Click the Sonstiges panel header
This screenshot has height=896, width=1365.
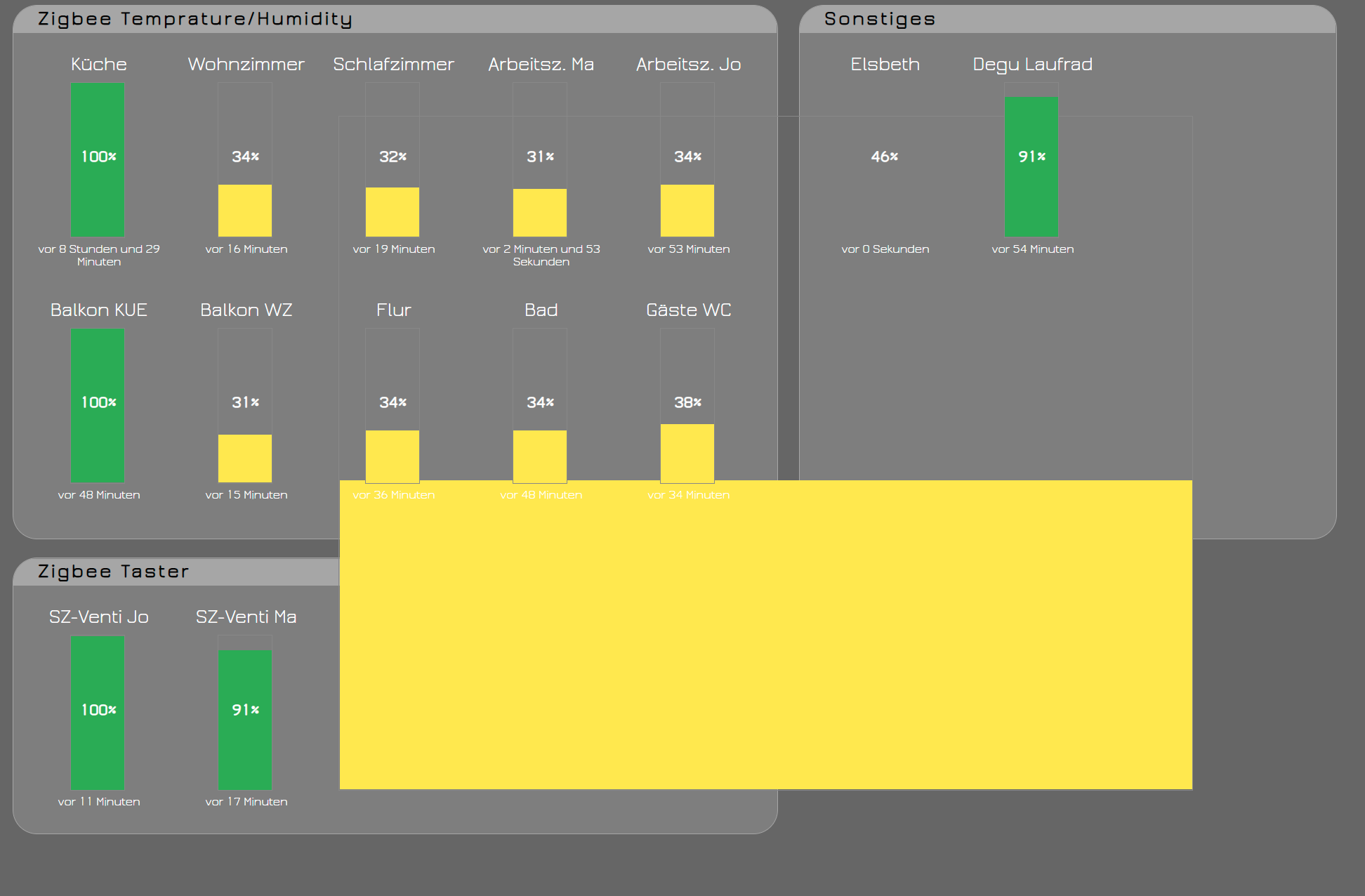coord(880,19)
